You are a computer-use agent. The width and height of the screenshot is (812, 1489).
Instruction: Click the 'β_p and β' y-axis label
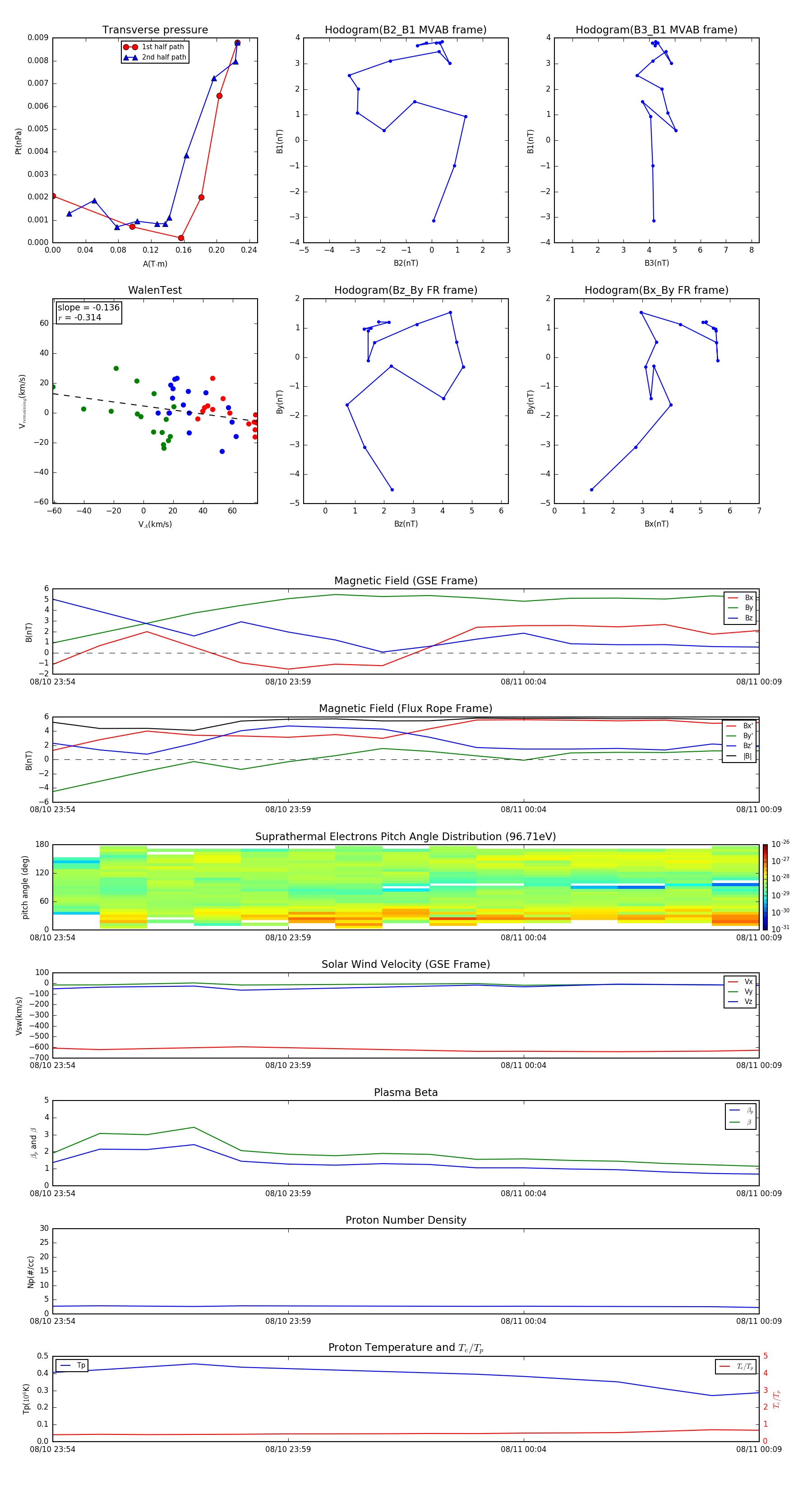[x=33, y=1143]
